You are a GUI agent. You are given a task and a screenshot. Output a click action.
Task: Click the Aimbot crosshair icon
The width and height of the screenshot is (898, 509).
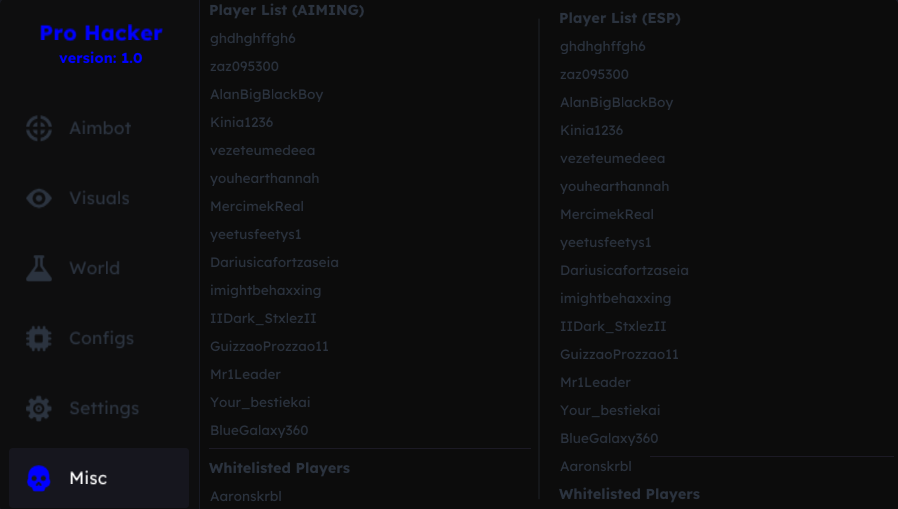39,128
